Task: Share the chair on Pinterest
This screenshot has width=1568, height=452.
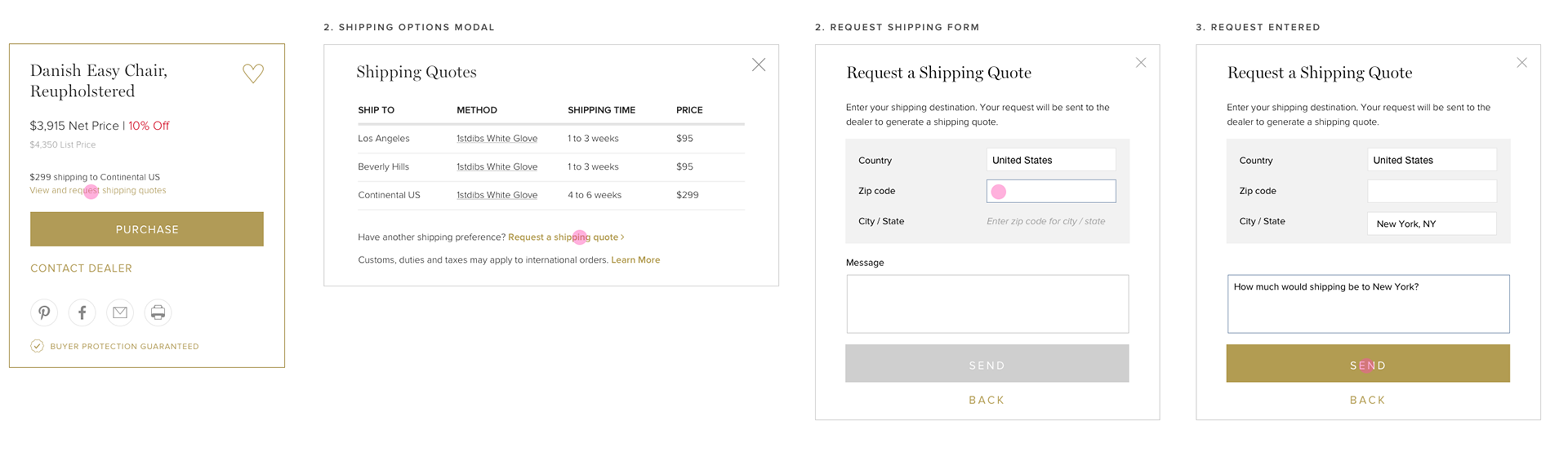Action: pyautogui.click(x=44, y=312)
